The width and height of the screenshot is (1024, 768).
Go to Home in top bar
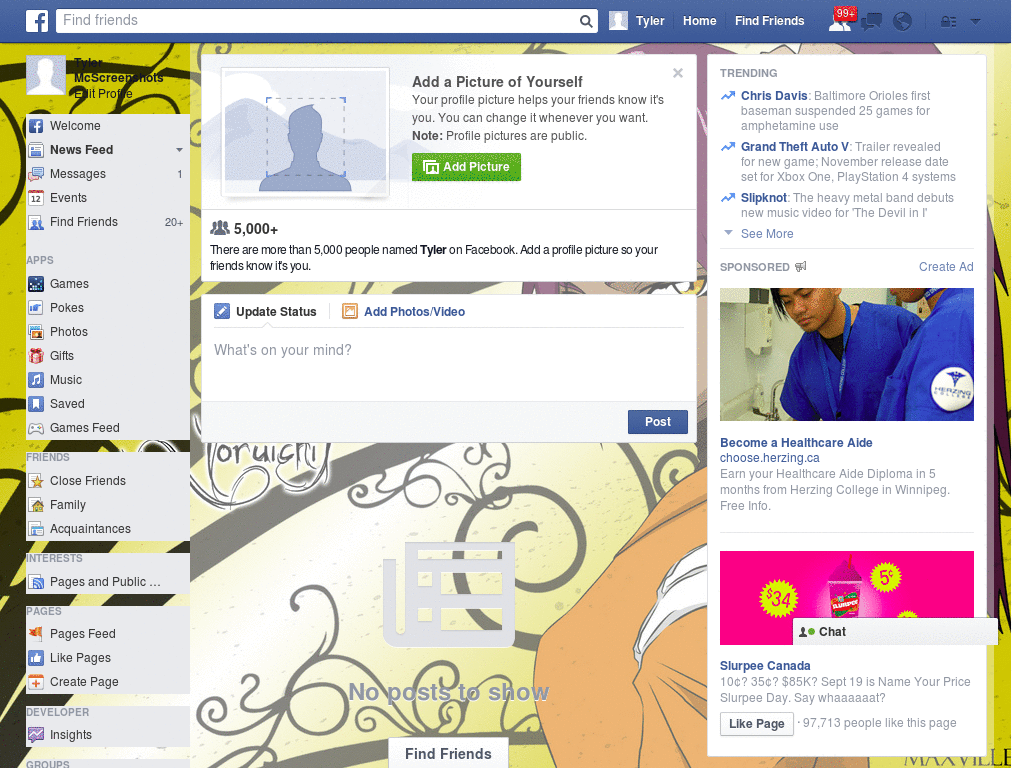coord(699,21)
